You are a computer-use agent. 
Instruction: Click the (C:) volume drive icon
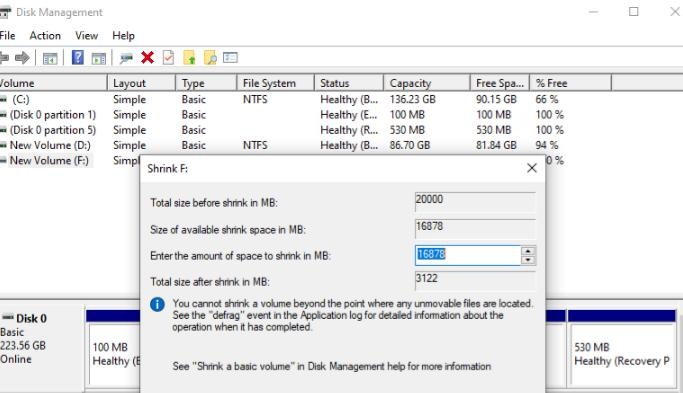[3, 99]
